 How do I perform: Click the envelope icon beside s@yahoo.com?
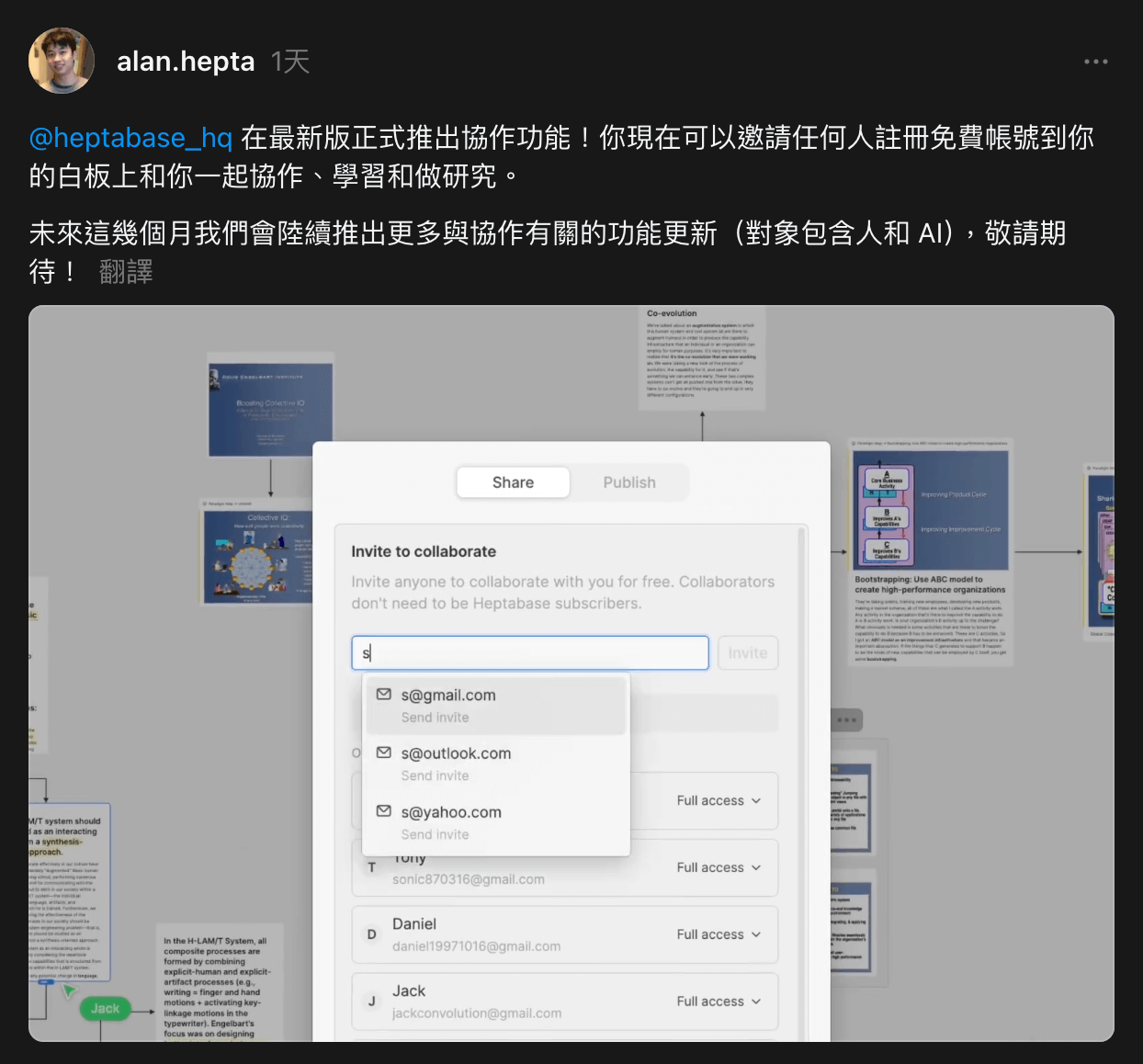[x=384, y=811]
